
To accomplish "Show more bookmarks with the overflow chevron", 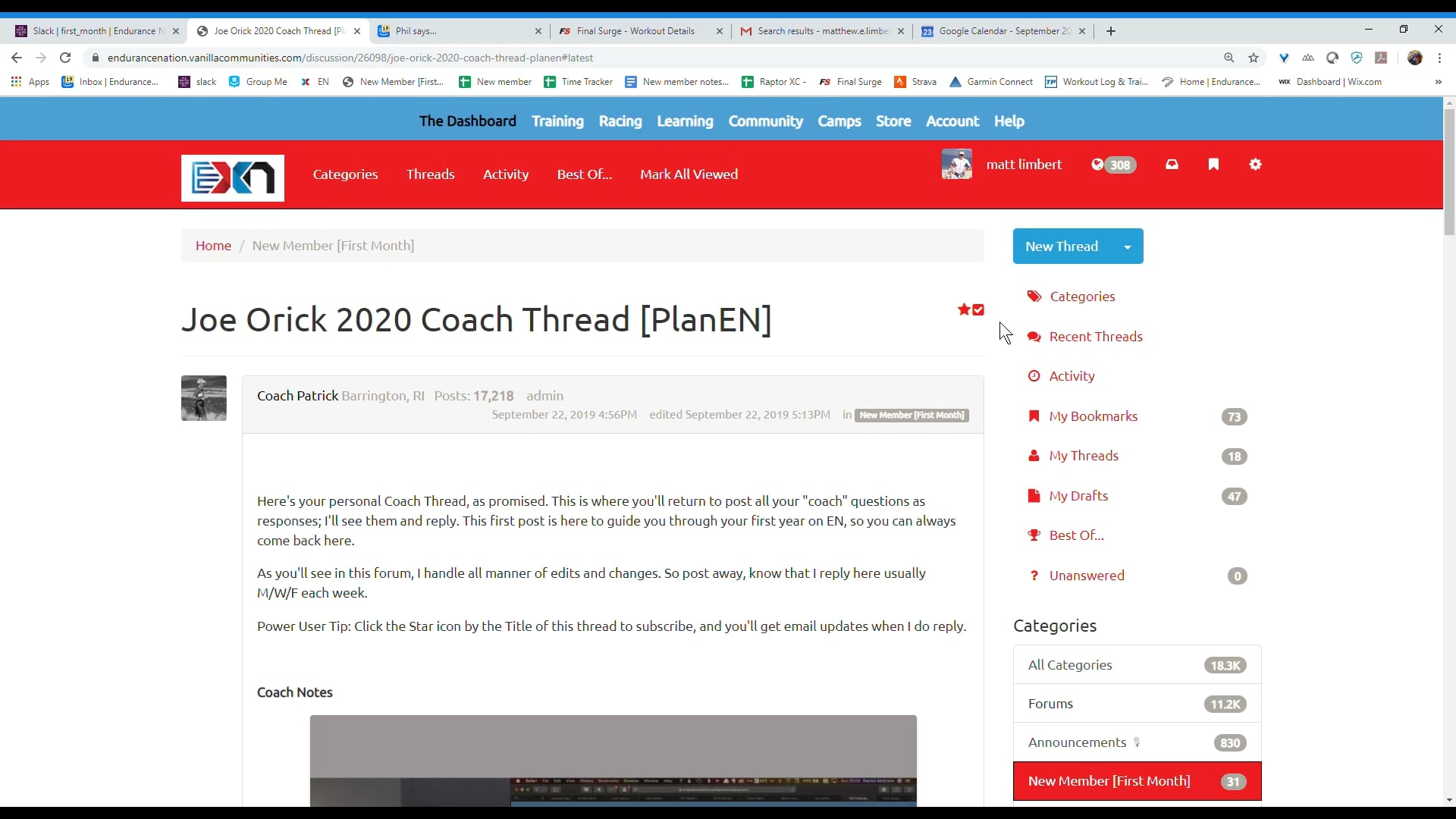I will (x=1438, y=82).
